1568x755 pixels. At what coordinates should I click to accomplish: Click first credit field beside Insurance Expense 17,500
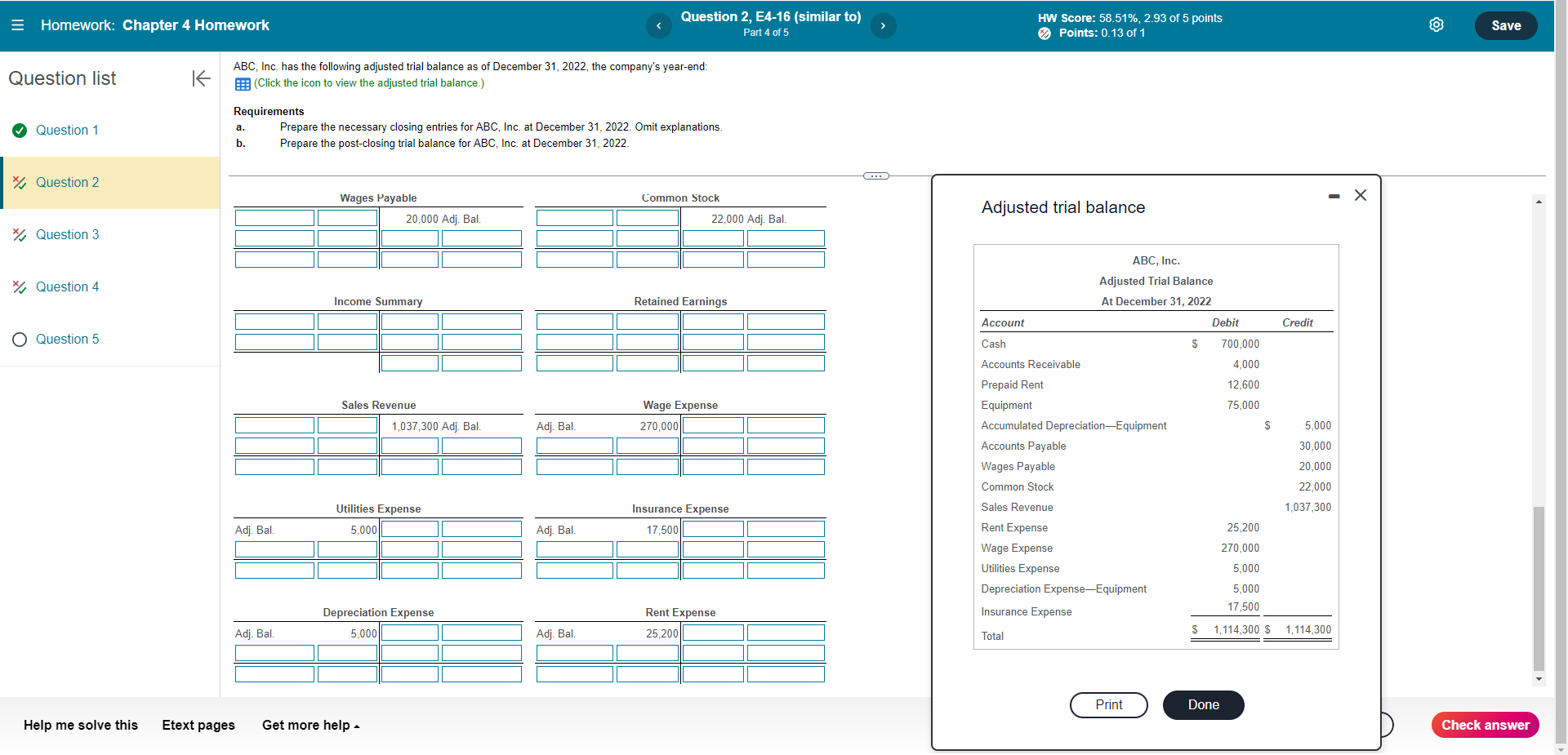(x=713, y=529)
